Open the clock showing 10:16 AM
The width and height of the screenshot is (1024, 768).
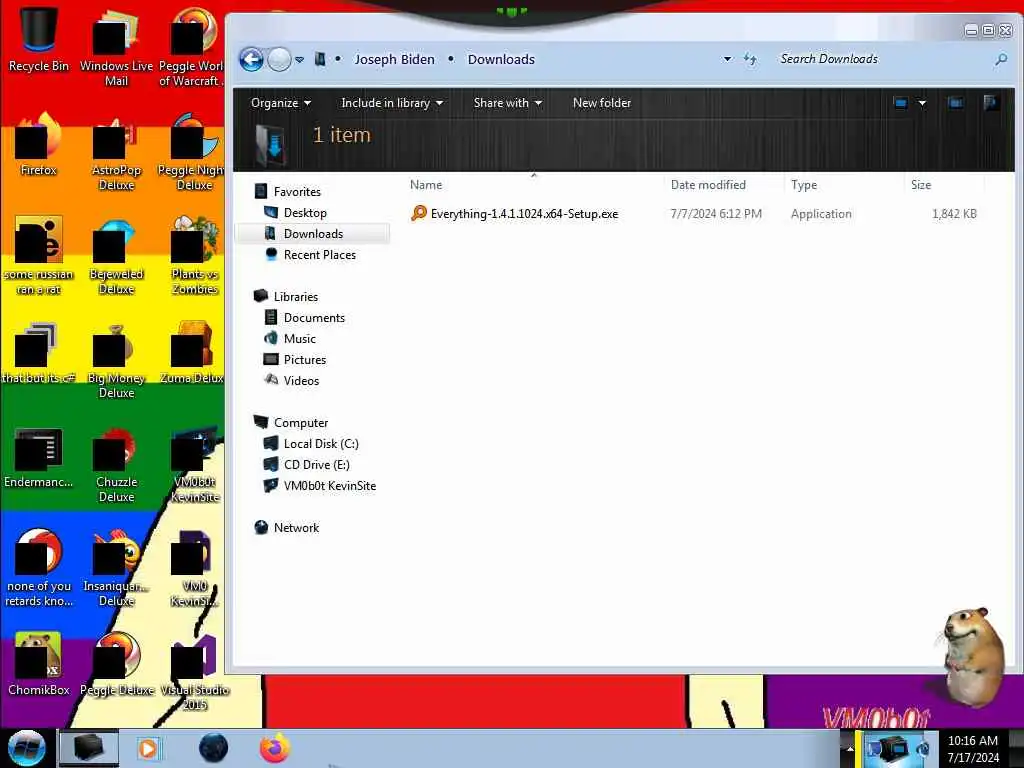click(973, 749)
